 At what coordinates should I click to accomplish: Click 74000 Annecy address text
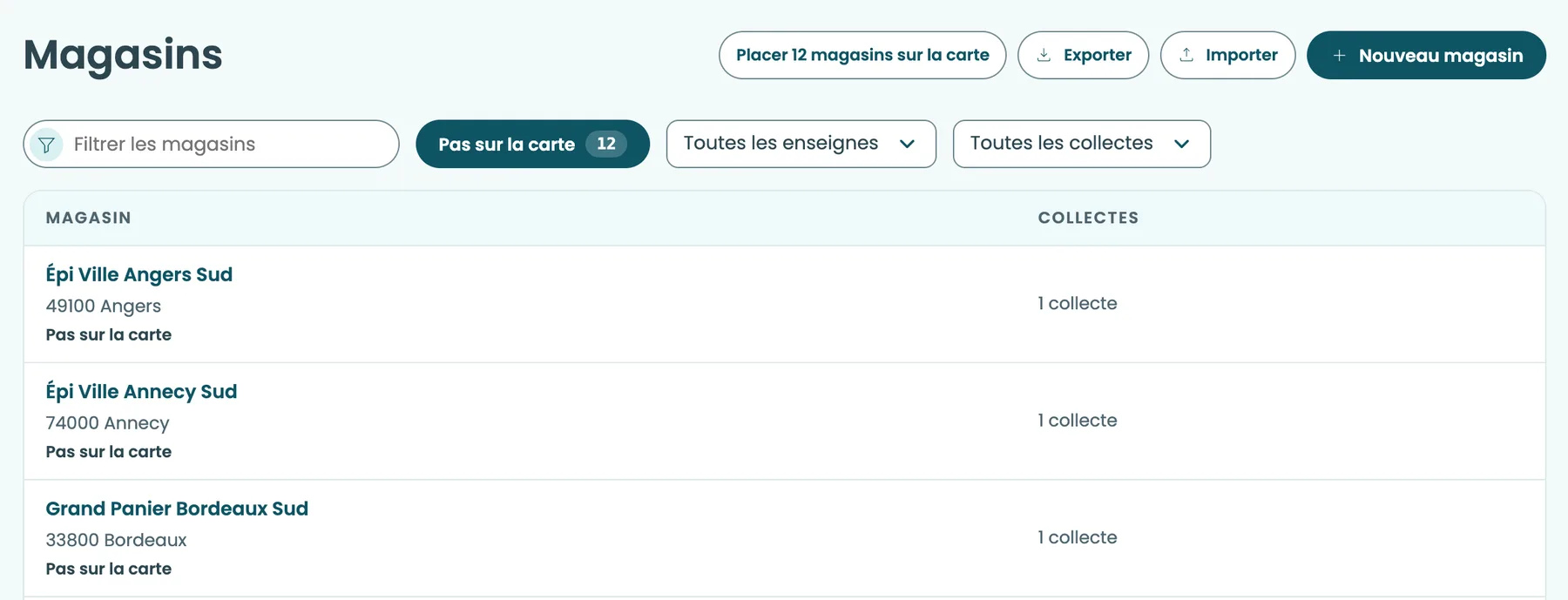tap(107, 423)
